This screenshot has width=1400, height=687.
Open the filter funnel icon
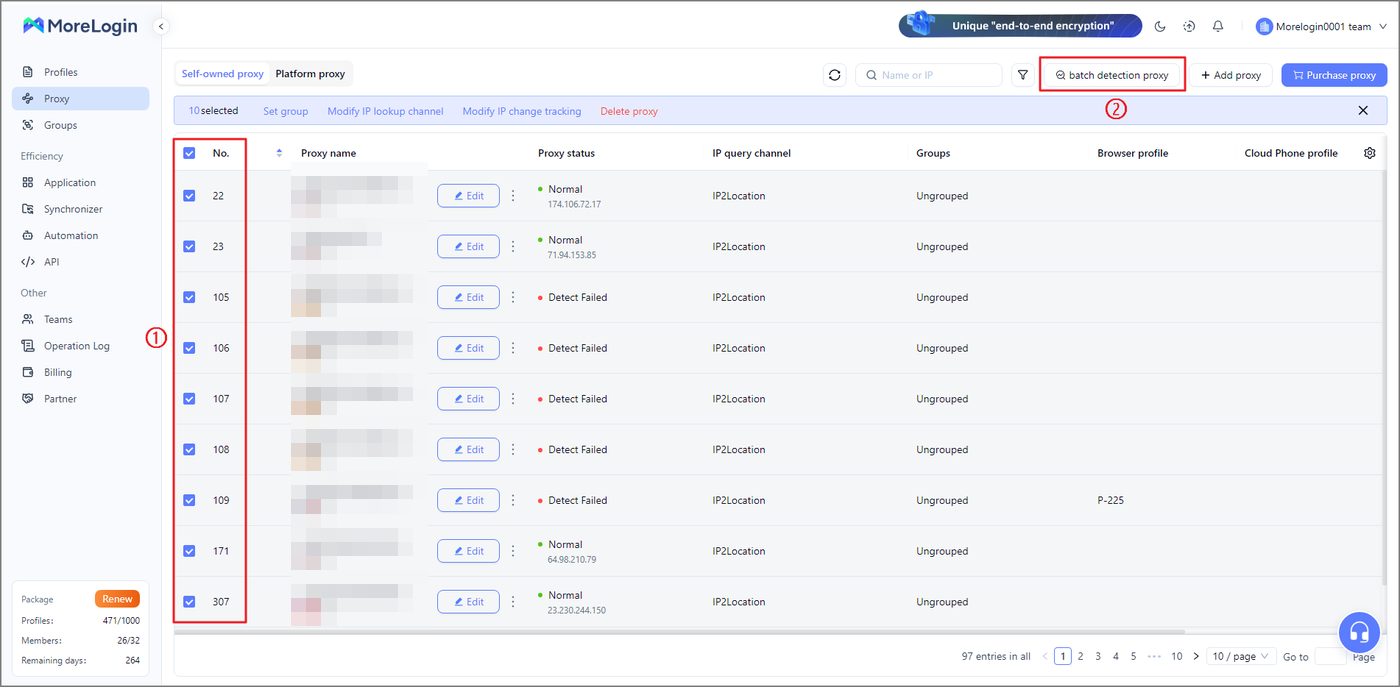click(1022, 75)
